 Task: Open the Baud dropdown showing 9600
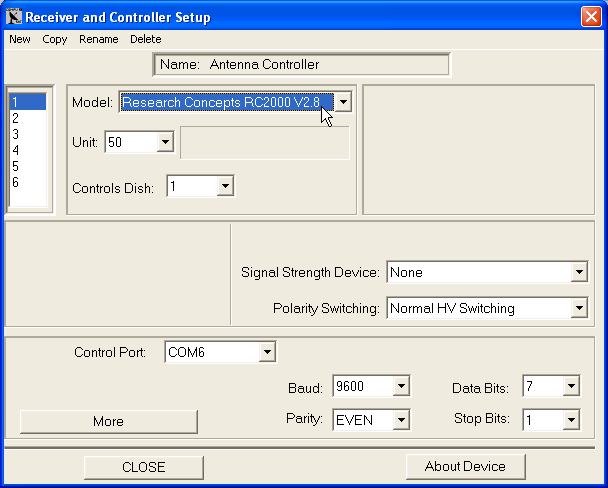pyautogui.click(x=371, y=386)
